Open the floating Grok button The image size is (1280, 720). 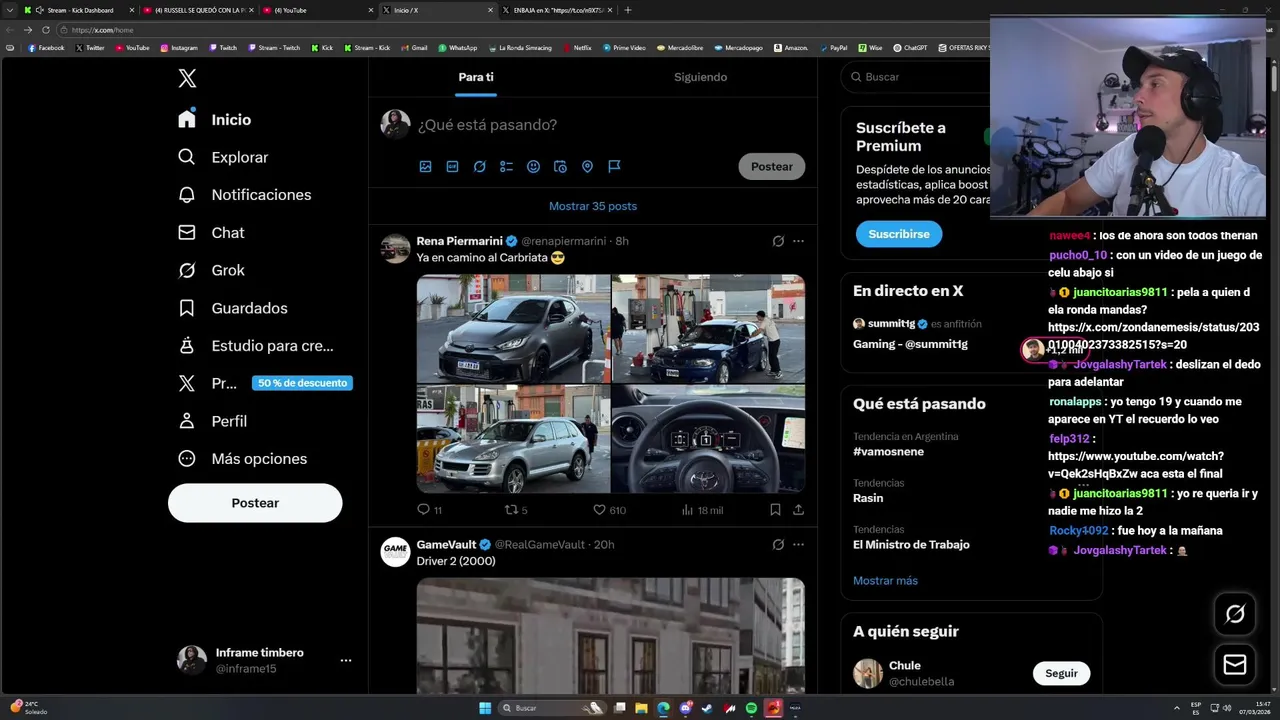(x=1235, y=614)
